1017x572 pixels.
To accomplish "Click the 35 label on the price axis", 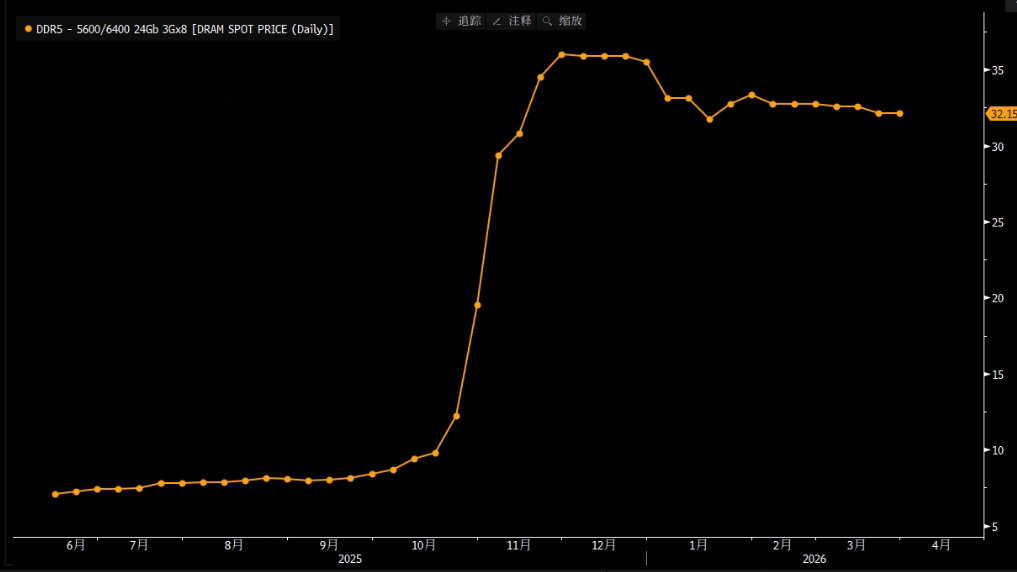I will pos(997,70).
